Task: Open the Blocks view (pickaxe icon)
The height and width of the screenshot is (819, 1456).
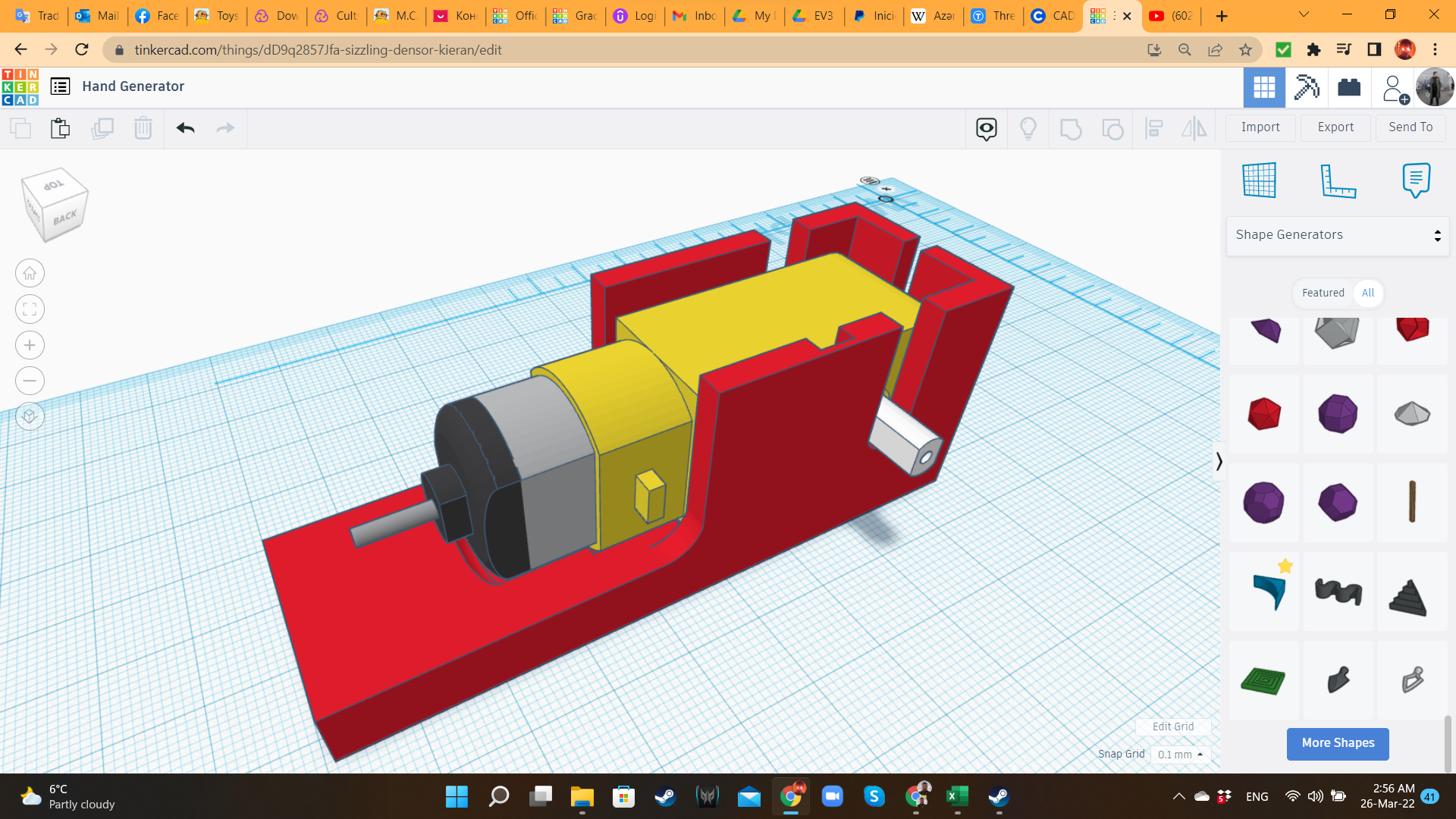Action: [1307, 87]
